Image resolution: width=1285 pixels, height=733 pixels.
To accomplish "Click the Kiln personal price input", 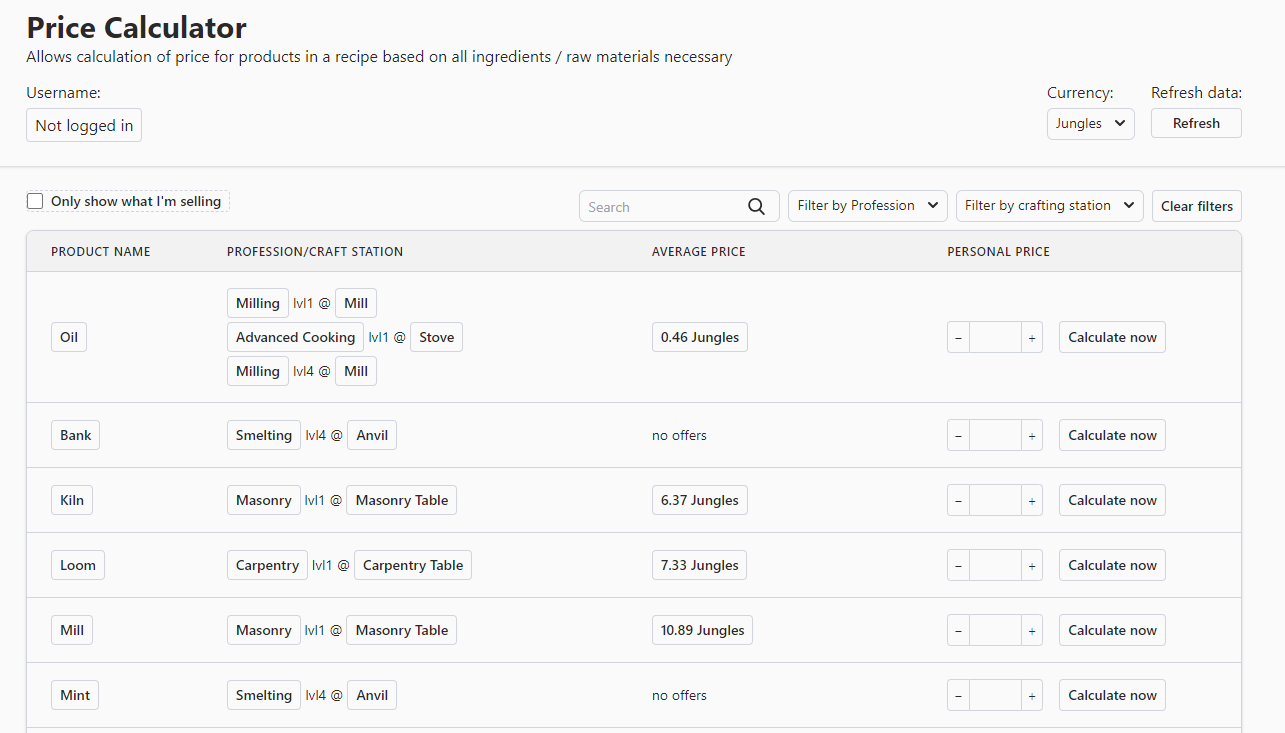I will [x=995, y=501].
